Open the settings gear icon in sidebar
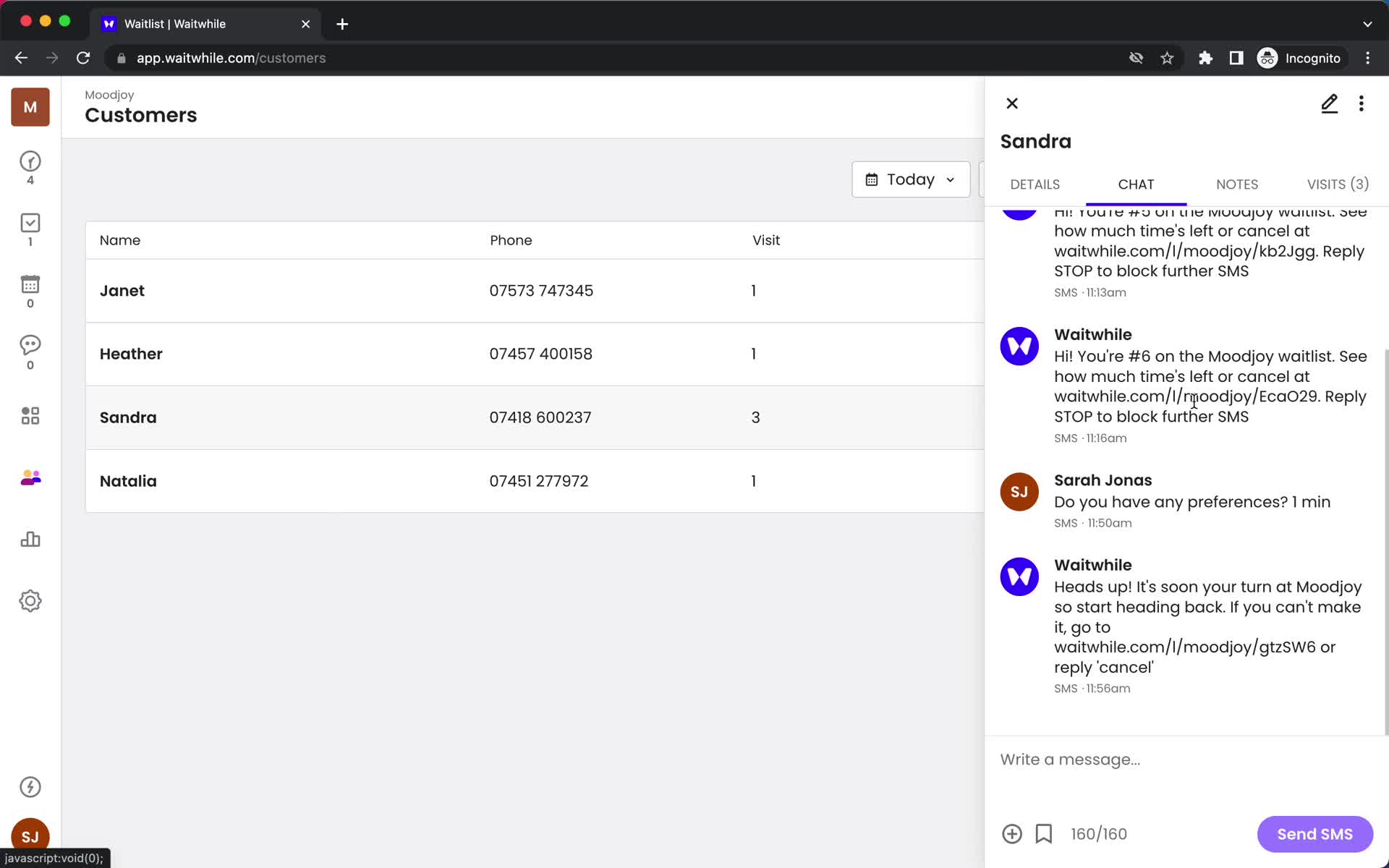This screenshot has width=1389, height=868. (30, 601)
